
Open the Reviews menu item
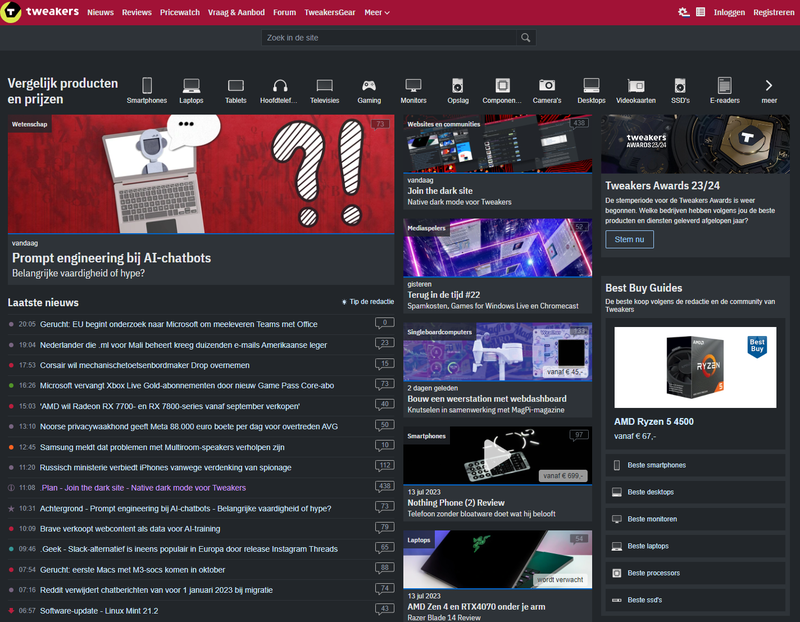click(x=137, y=12)
